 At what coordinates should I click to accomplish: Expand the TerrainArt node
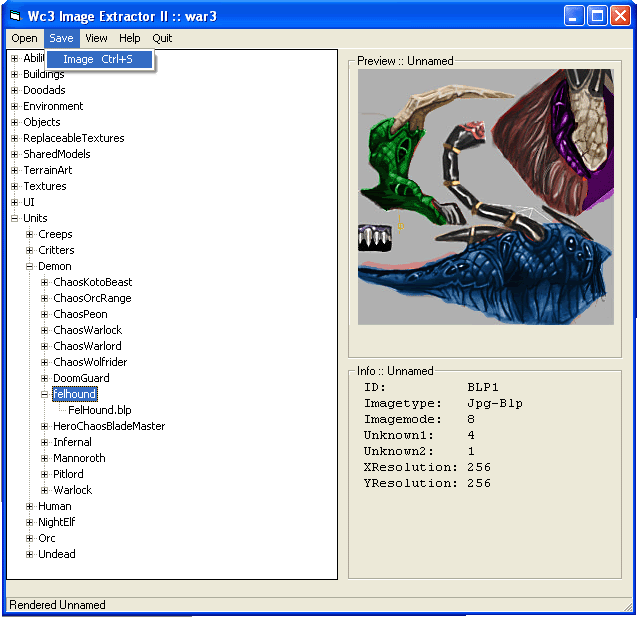[15, 170]
